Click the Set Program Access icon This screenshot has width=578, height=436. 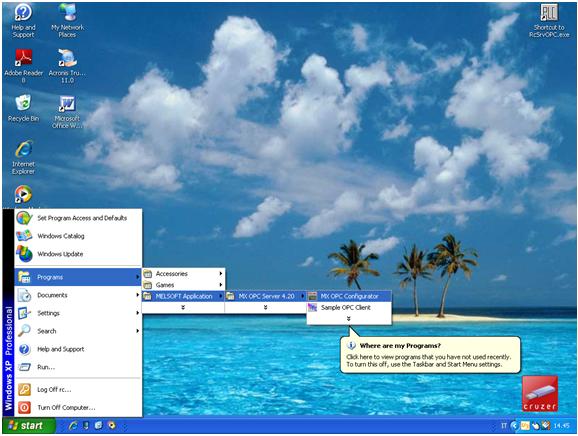pos(24,218)
